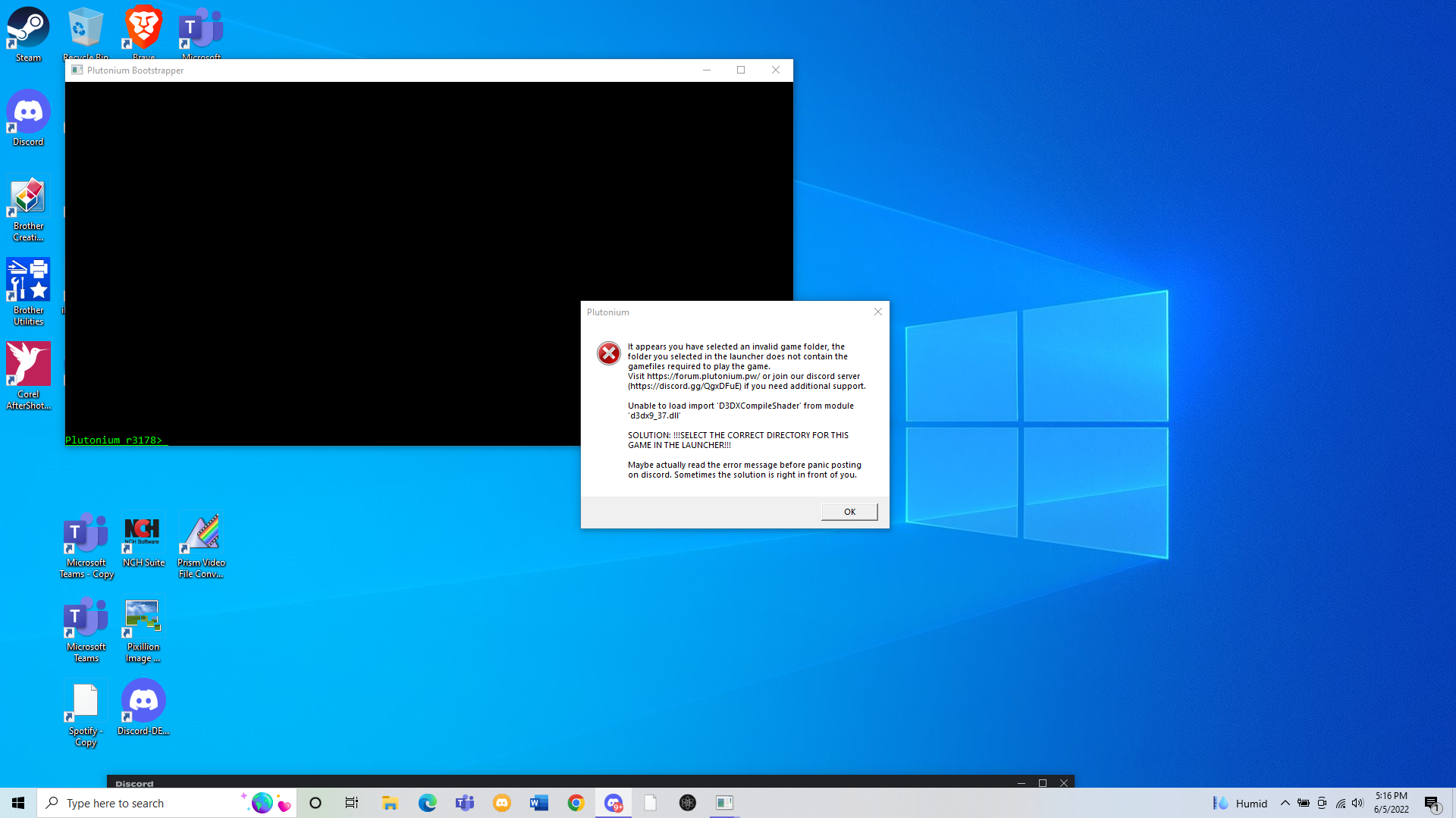Click the Plutonium r3178> command prompt
This screenshot has height=818, width=1456.
pyautogui.click(x=114, y=440)
